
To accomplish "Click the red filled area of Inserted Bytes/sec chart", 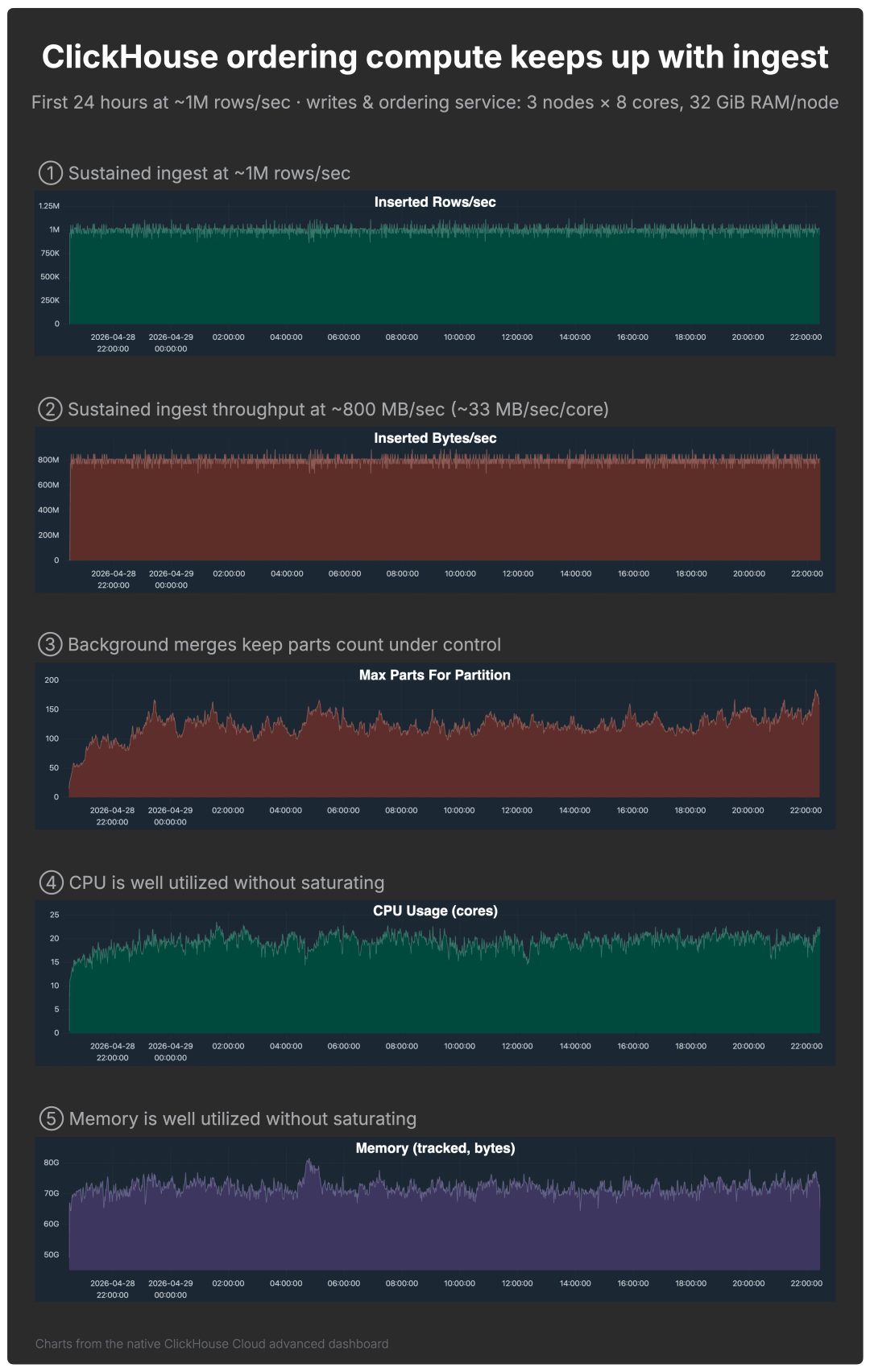I will click(x=445, y=511).
